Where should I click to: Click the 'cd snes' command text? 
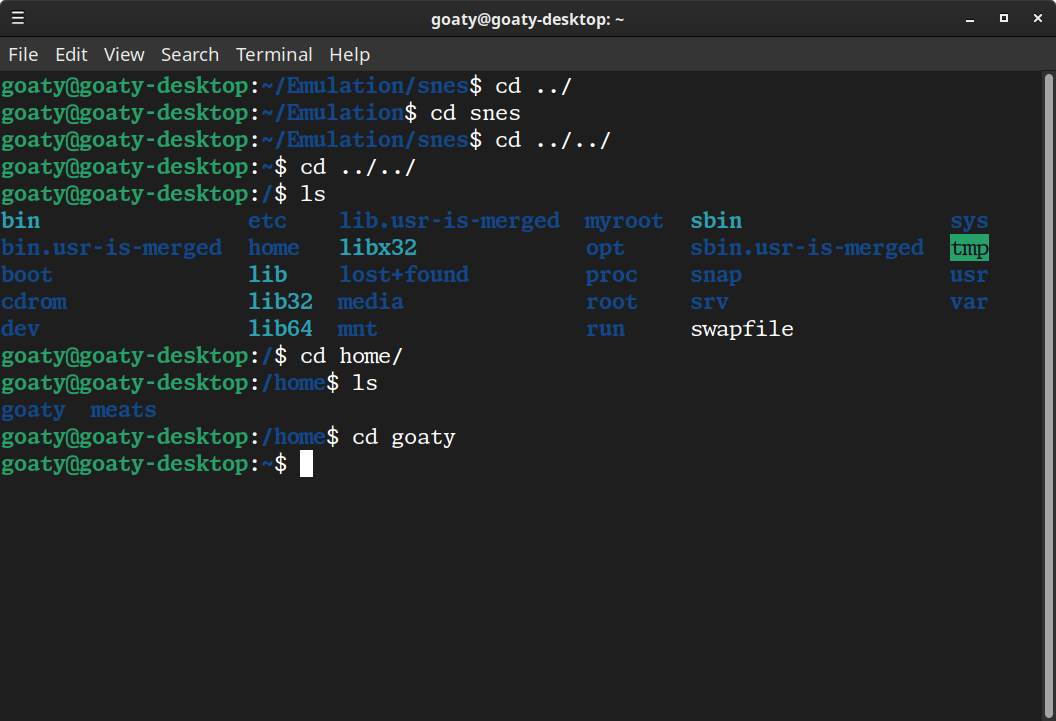coord(475,113)
